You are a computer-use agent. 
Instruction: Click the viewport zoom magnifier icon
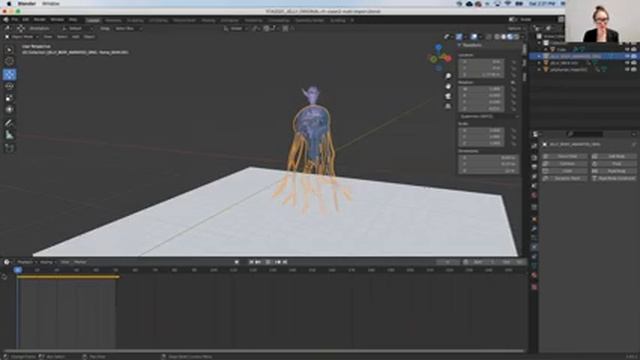click(448, 76)
